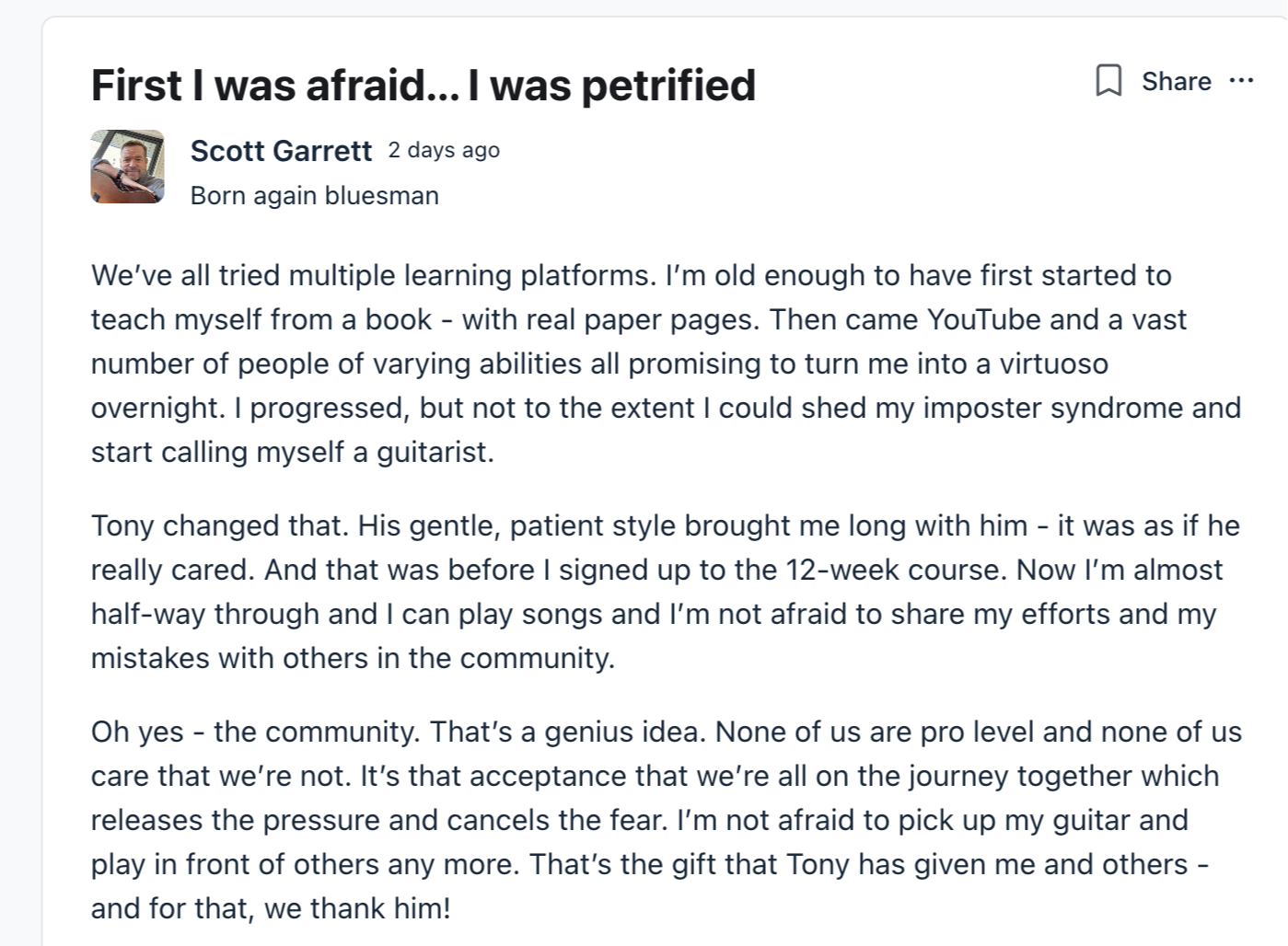Click the Share button
Viewport: 1288px width, 946px height.
pyautogui.click(x=1176, y=81)
